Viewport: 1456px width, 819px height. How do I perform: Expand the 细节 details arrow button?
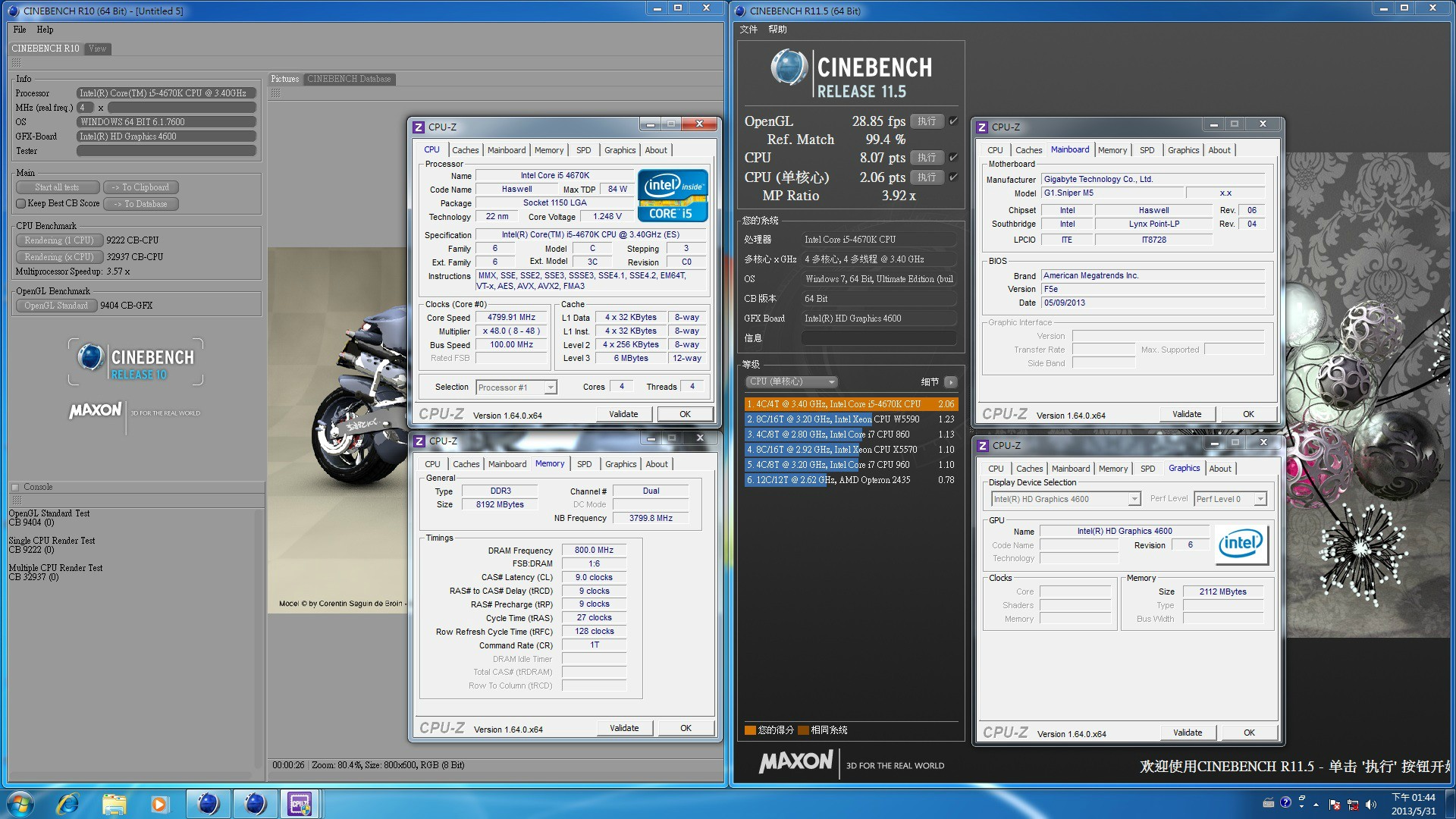951,382
